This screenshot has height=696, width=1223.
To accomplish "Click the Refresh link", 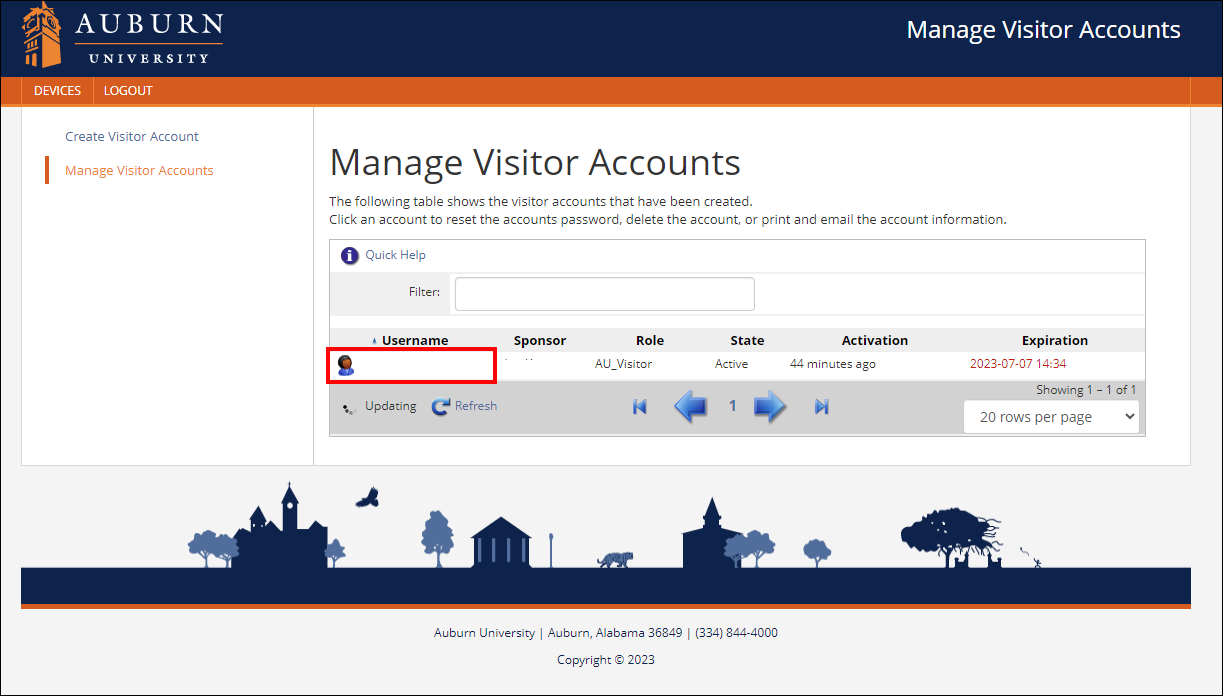I will click(x=476, y=406).
